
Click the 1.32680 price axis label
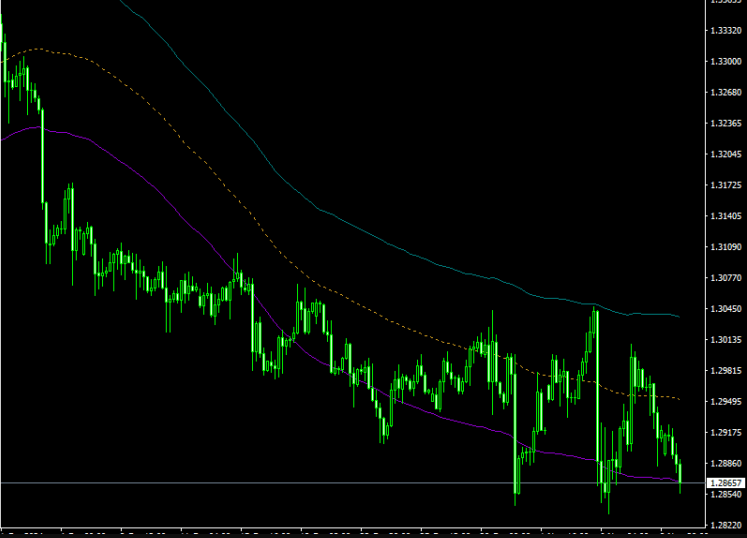click(x=726, y=92)
